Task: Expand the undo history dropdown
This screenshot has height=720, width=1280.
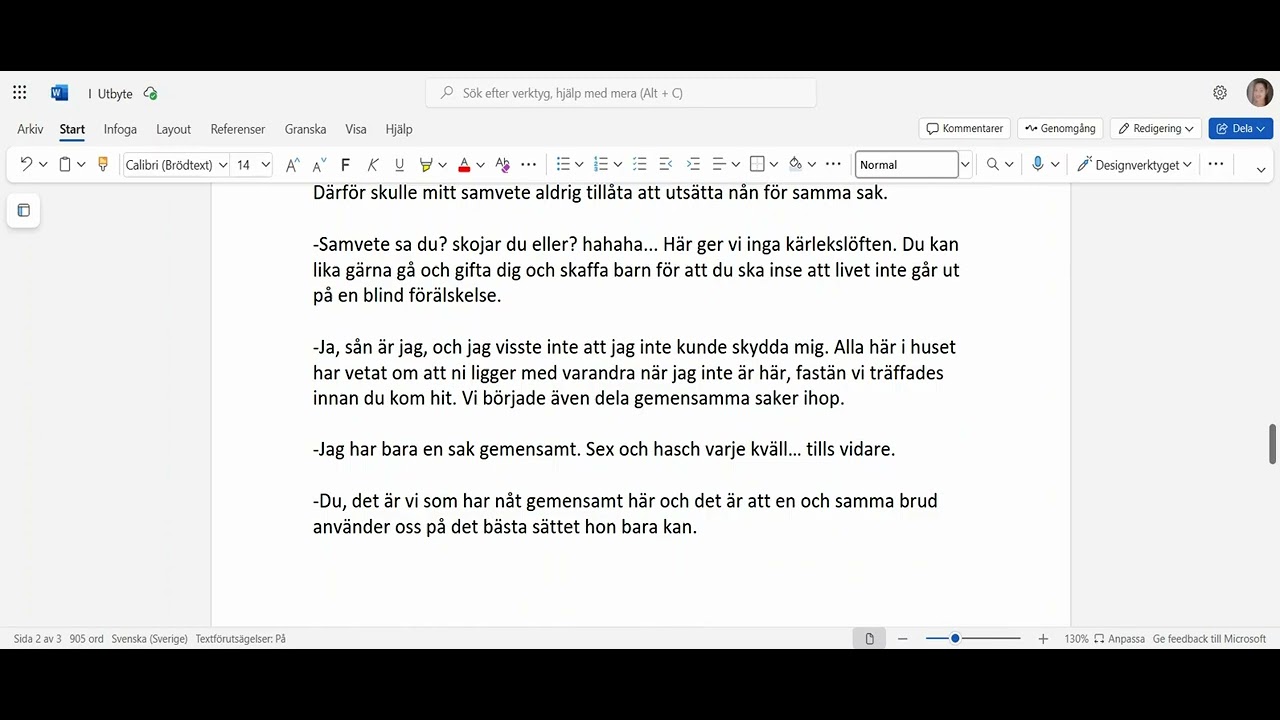Action: tap(43, 165)
